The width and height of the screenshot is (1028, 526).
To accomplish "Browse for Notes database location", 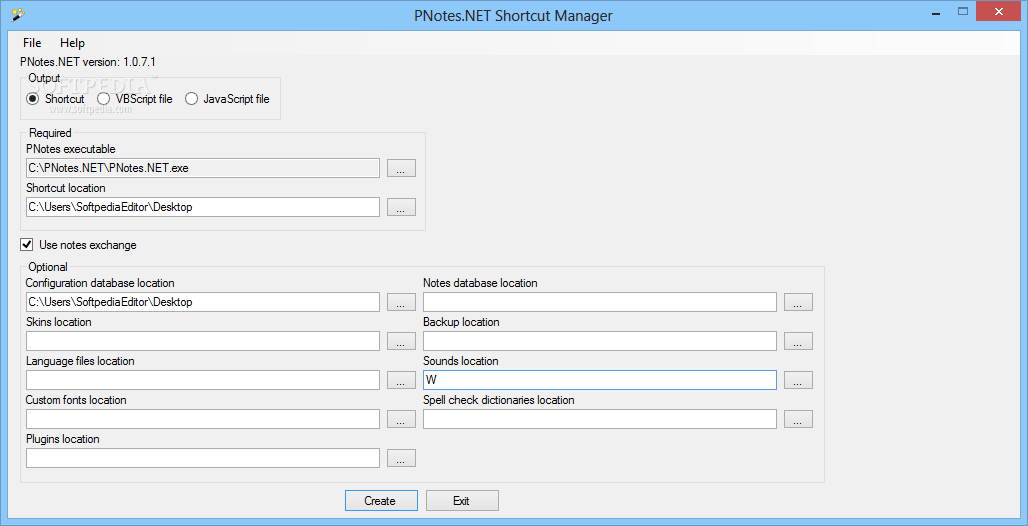I will tap(798, 302).
